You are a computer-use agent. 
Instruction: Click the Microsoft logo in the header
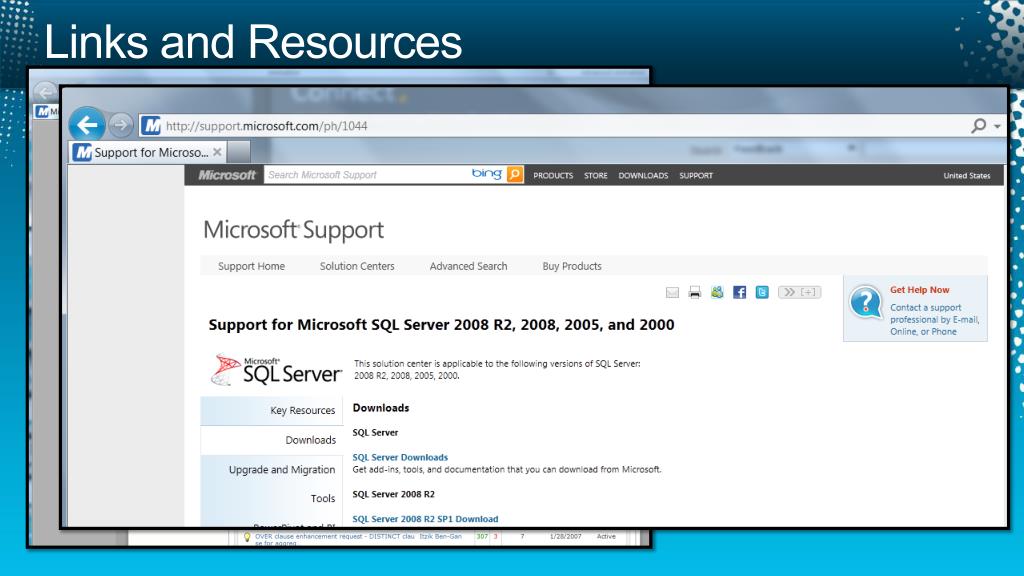coord(227,175)
